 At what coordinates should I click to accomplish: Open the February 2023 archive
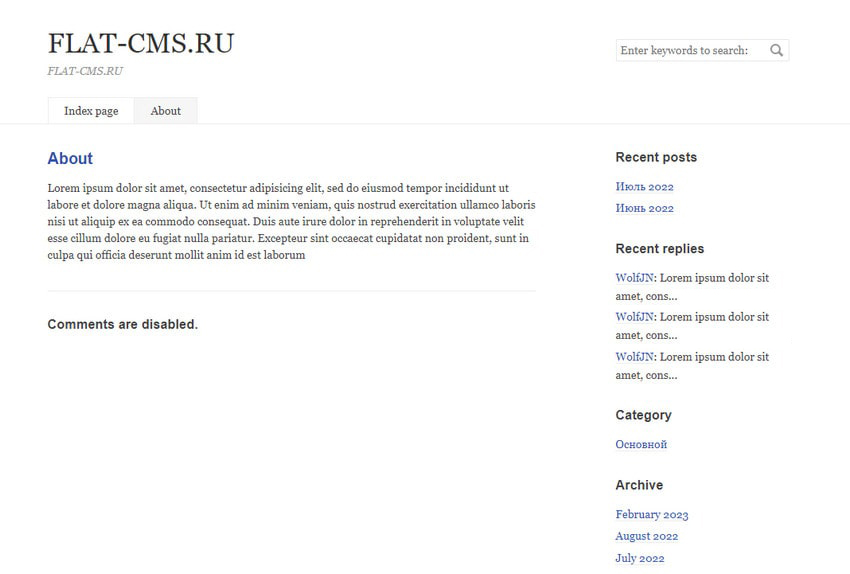(x=652, y=514)
